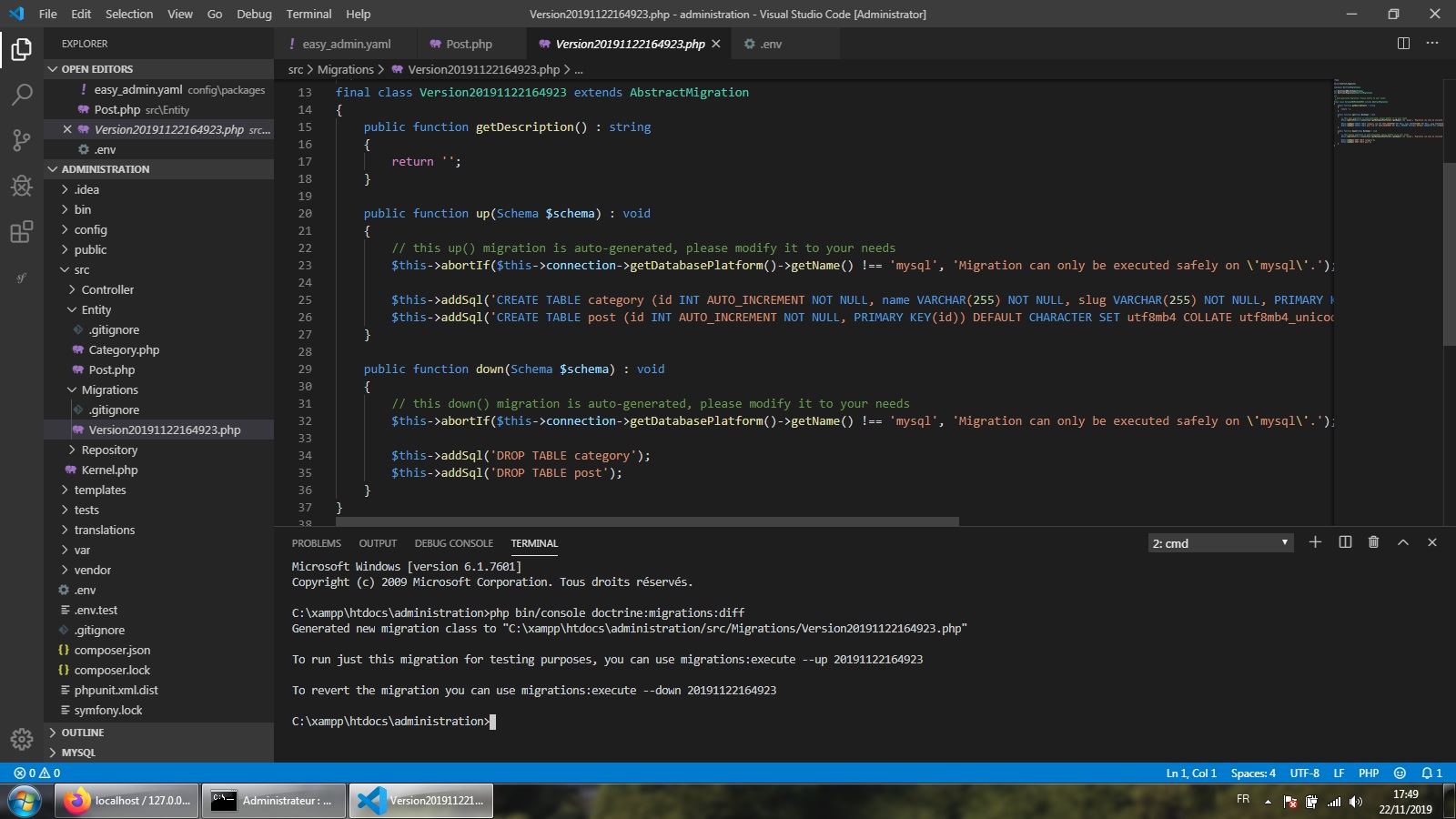This screenshot has width=1456, height=819.
Task: Split the terminal pane
Action: point(1345,542)
